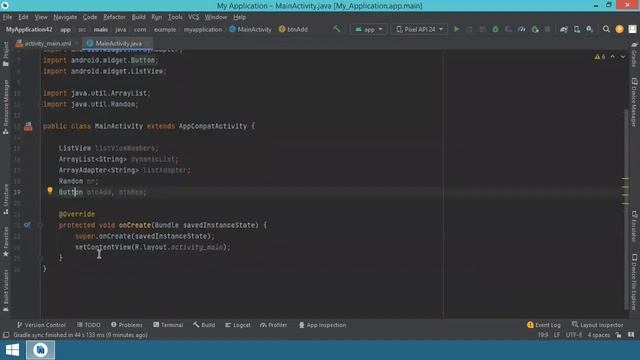Open the Refactor menu
This screenshot has width=640, height=360.
point(114,17)
